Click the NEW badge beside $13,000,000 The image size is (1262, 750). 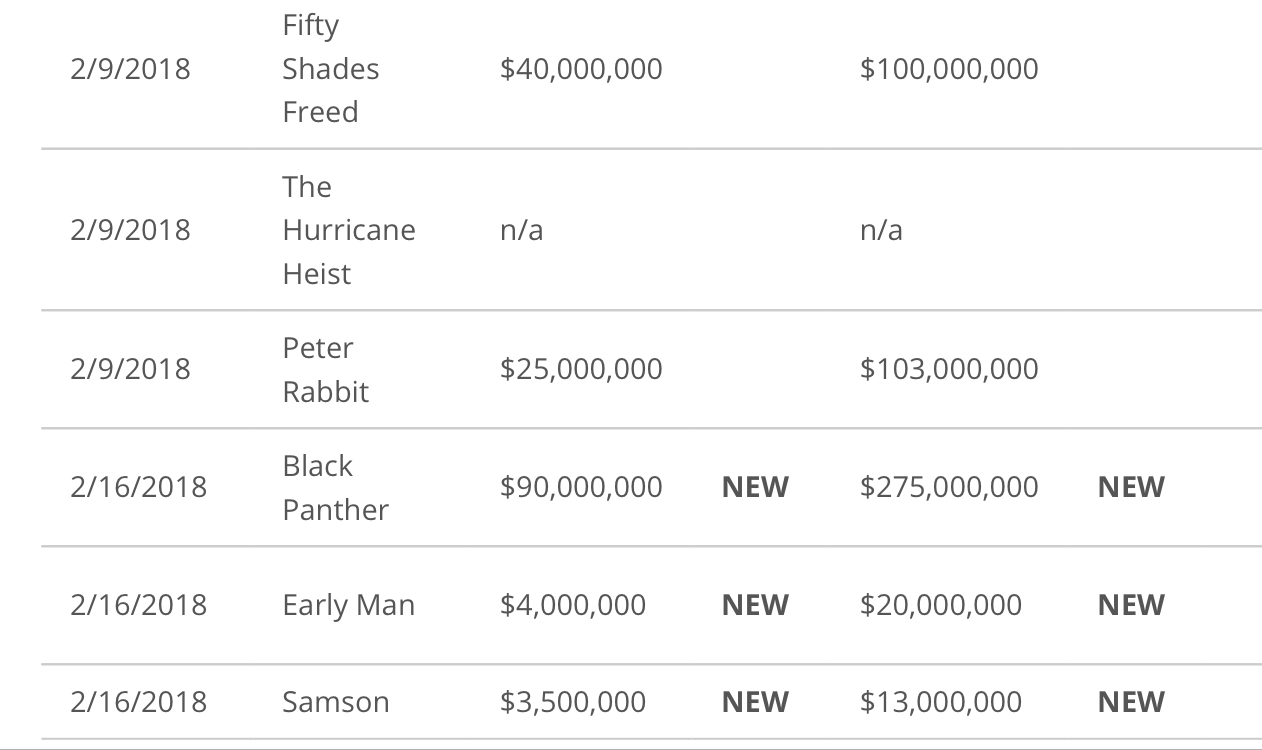(1131, 702)
